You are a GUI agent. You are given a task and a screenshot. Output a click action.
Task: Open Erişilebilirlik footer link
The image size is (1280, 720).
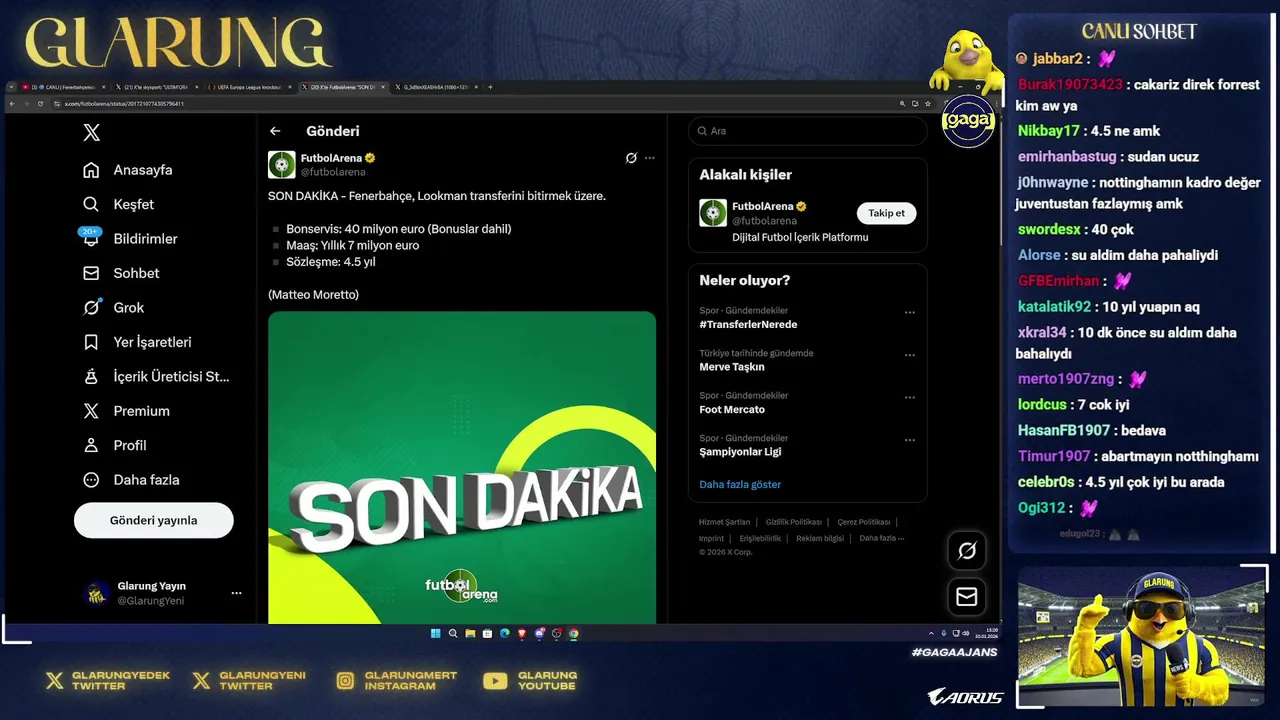(760, 538)
